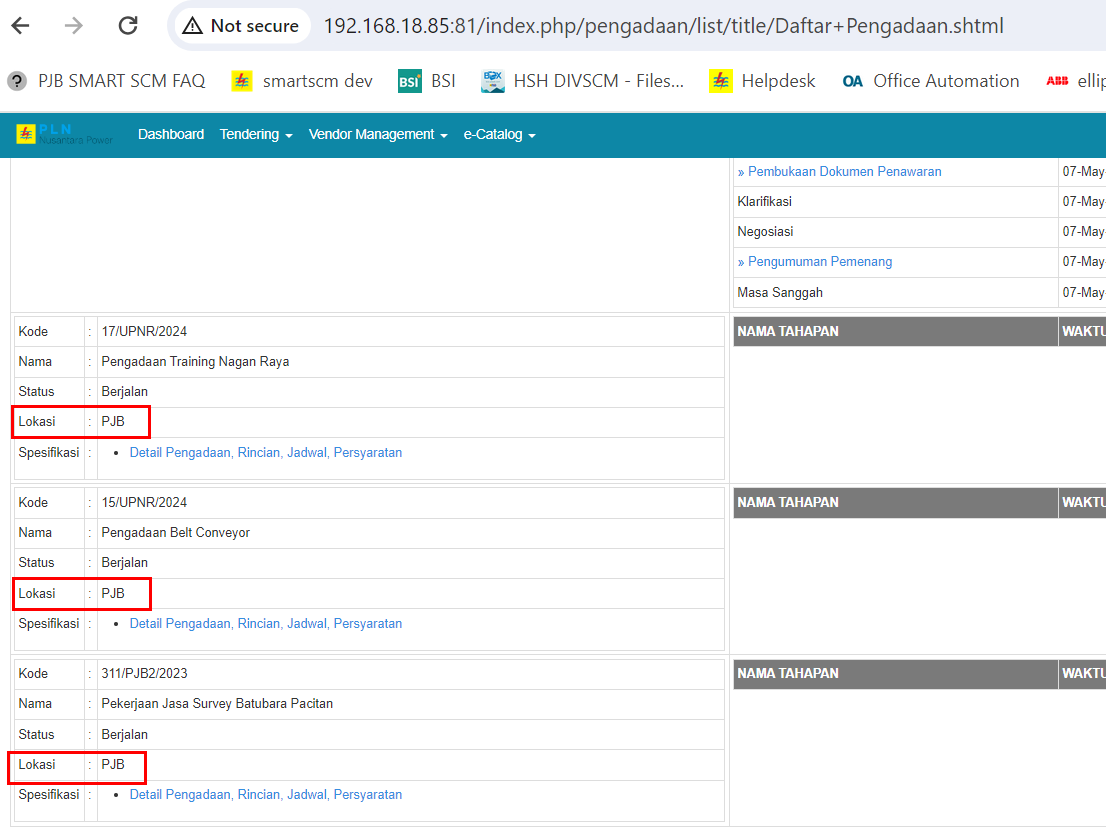Expand the Vendor Management dropdown menu

(x=377, y=134)
